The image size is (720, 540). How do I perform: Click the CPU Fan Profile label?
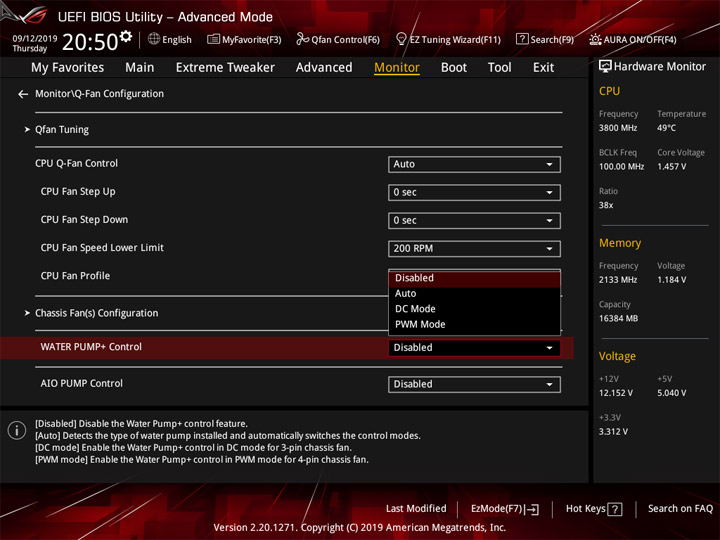[75, 276]
